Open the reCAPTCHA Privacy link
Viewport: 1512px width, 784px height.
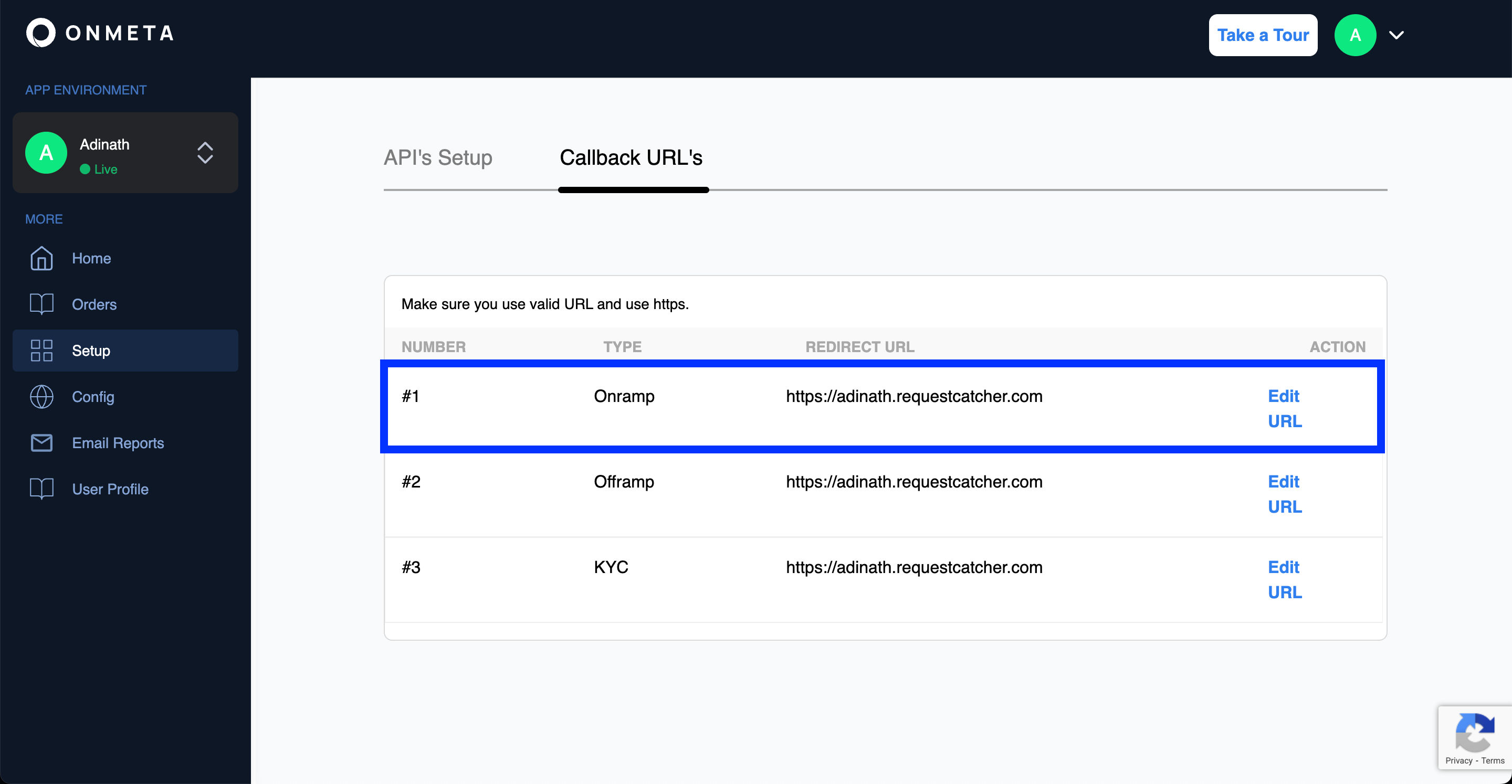tap(1458, 760)
